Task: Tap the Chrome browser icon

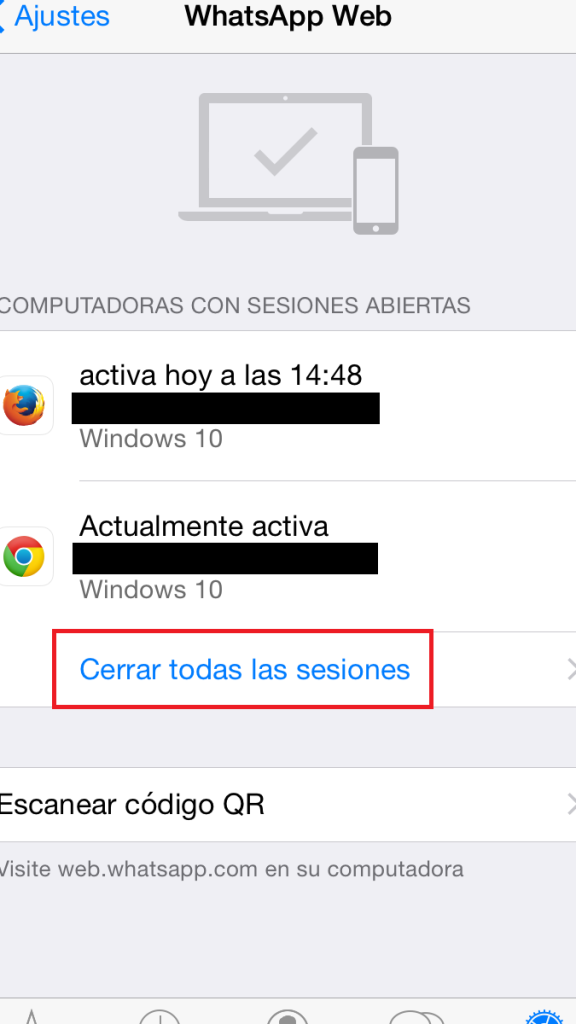Action: click(x=24, y=556)
